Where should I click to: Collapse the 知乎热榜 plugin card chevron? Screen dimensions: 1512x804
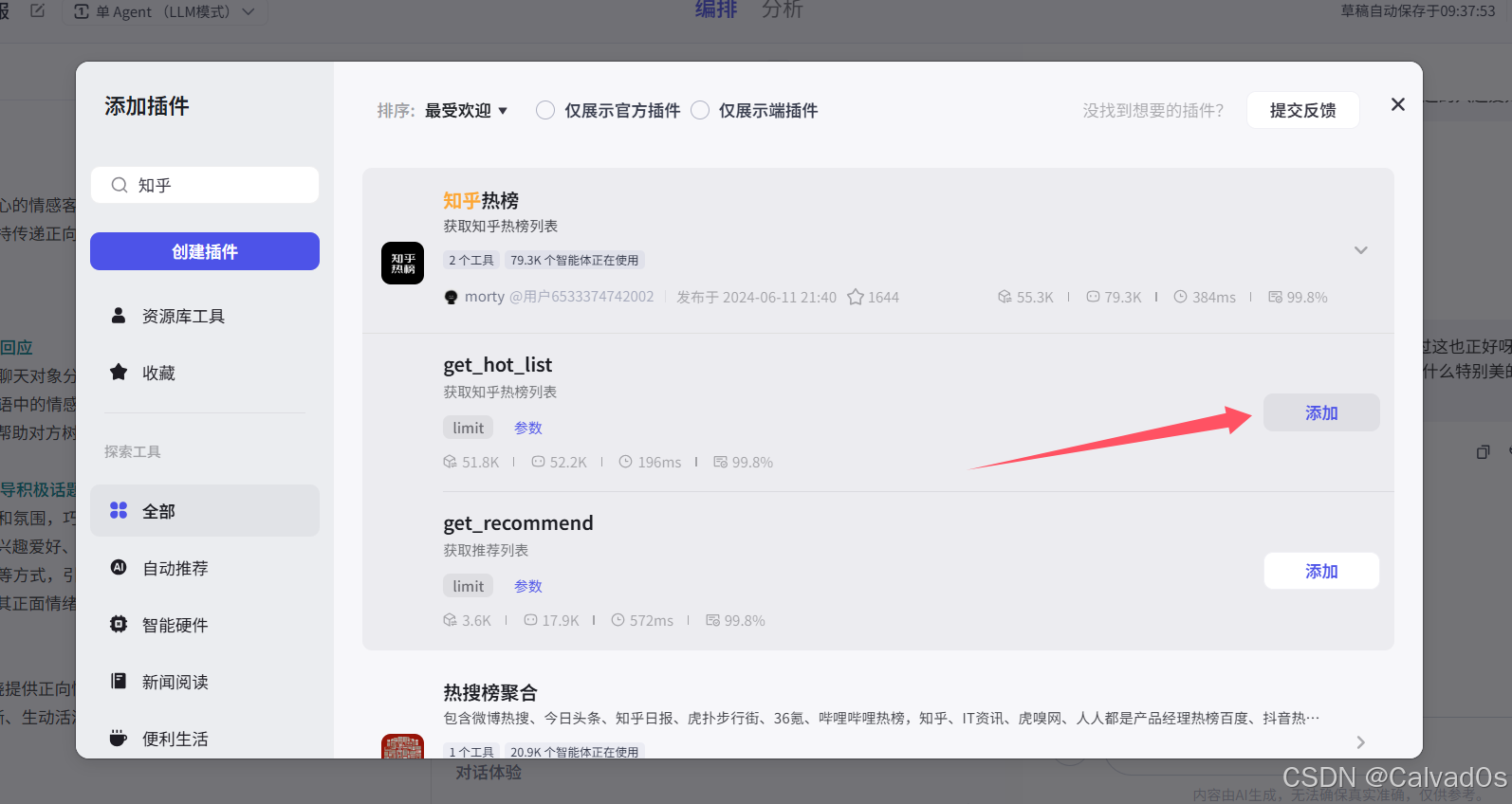point(1361,250)
